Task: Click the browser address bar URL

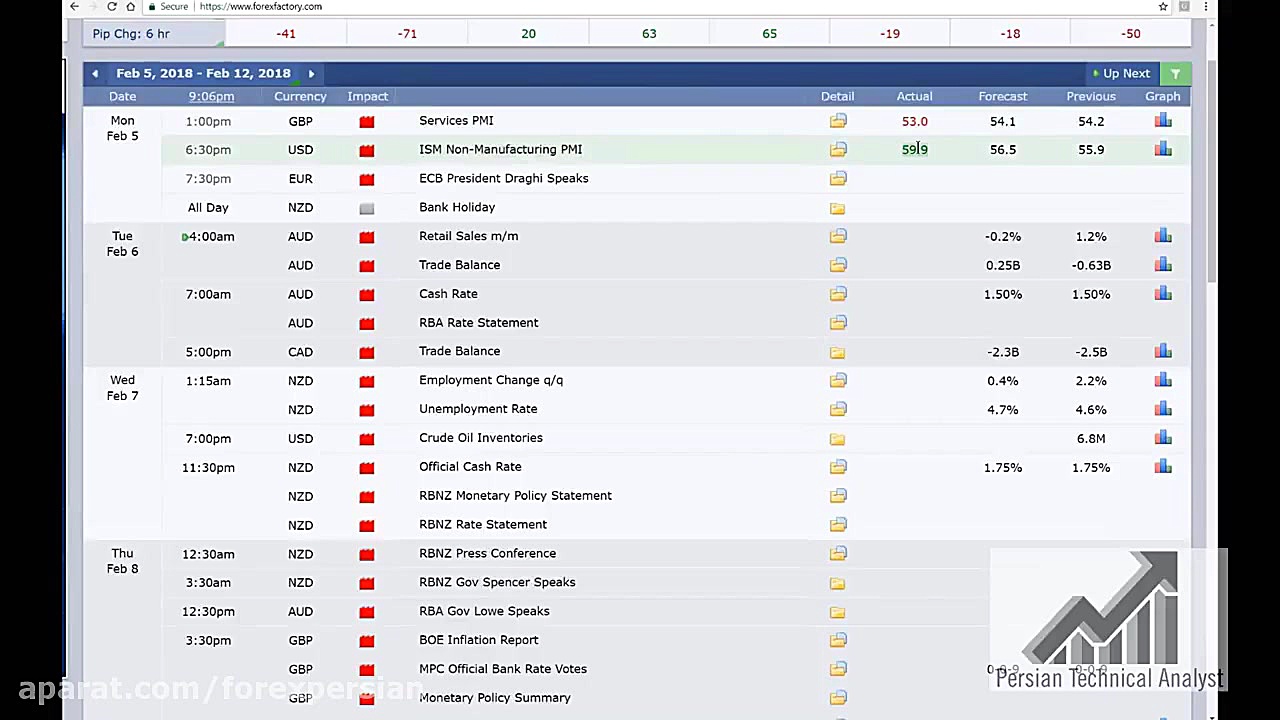Action: pyautogui.click(x=260, y=7)
